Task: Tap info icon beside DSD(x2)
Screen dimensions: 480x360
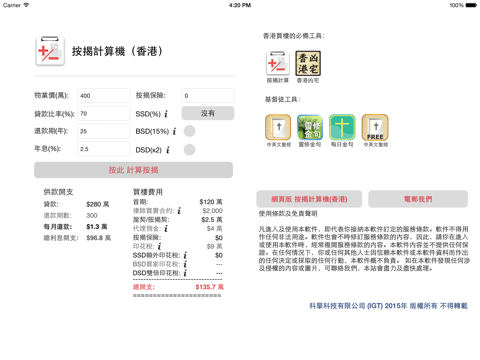Action: pyautogui.click(x=168, y=150)
